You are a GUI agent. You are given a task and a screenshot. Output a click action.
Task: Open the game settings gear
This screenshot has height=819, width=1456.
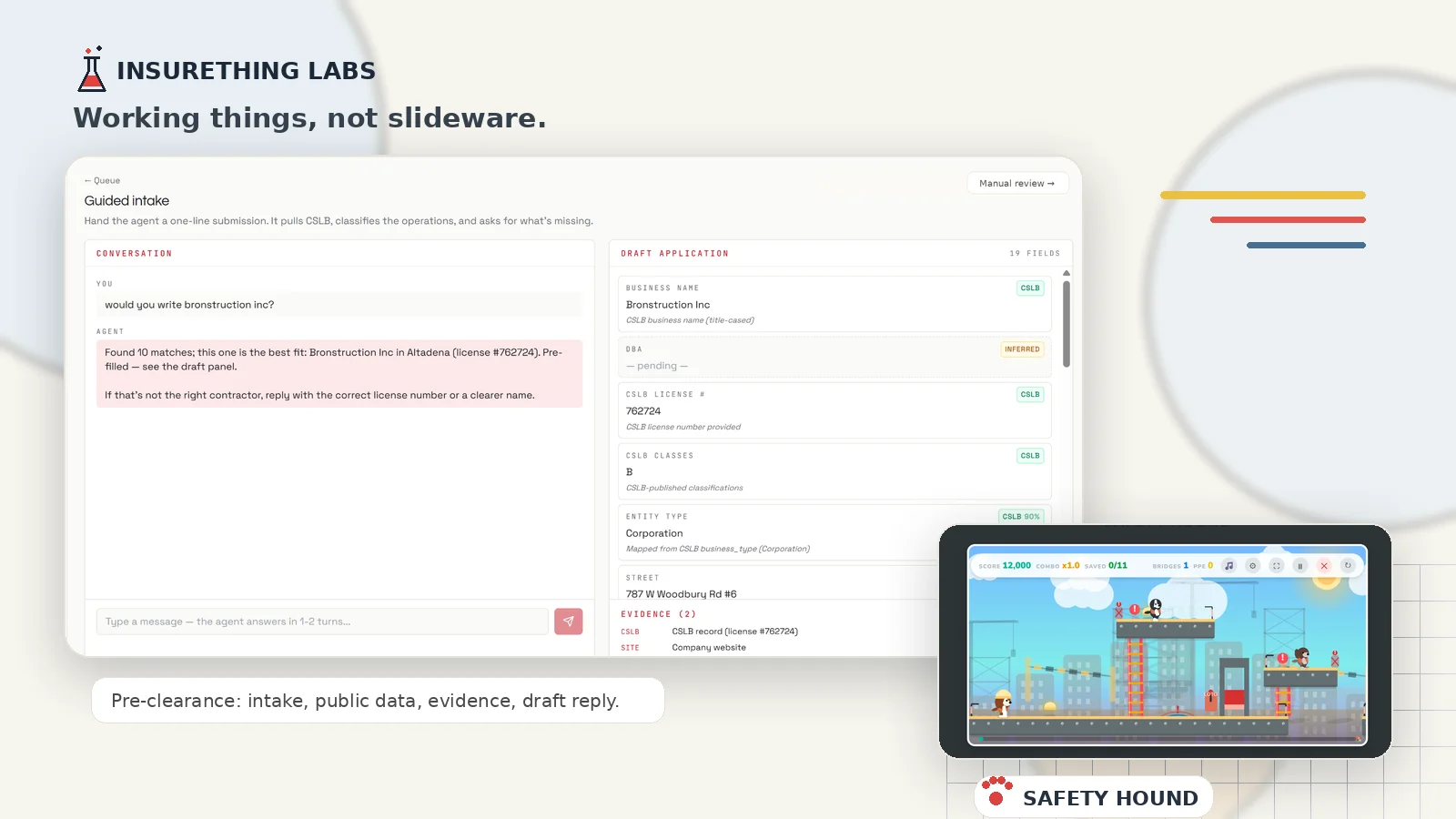(1253, 565)
